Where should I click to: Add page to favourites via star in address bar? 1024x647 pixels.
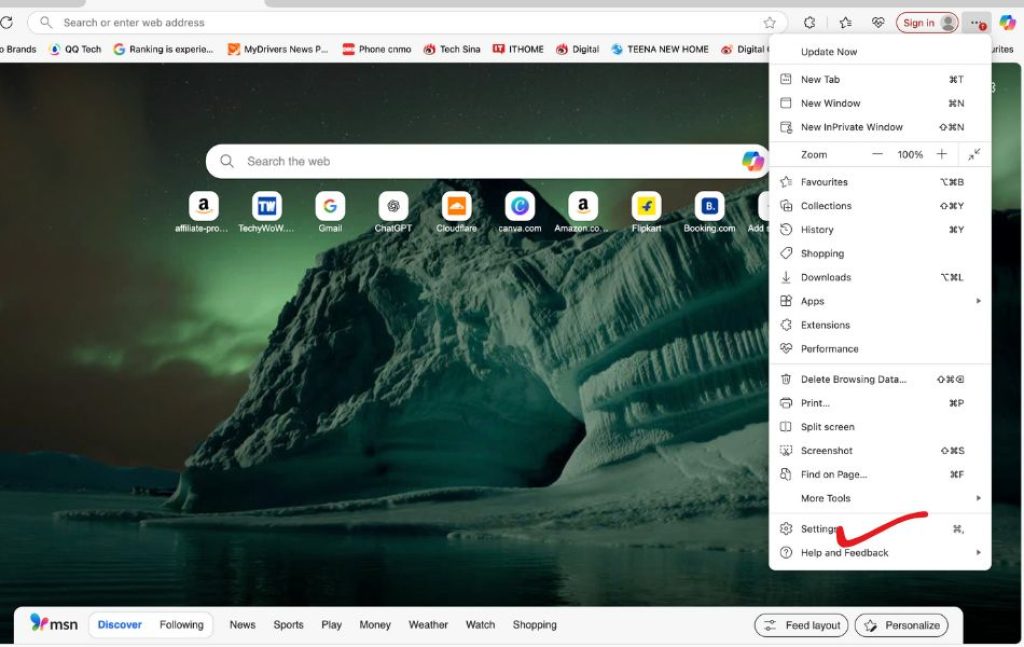(x=769, y=23)
